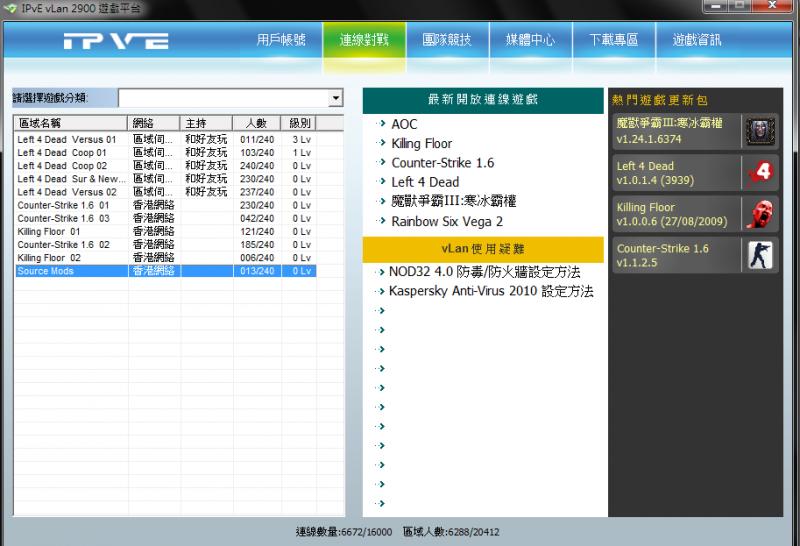Click the IPvE app icon in title bar
Image resolution: width=800 pixels, height=546 pixels.
(10, 7)
